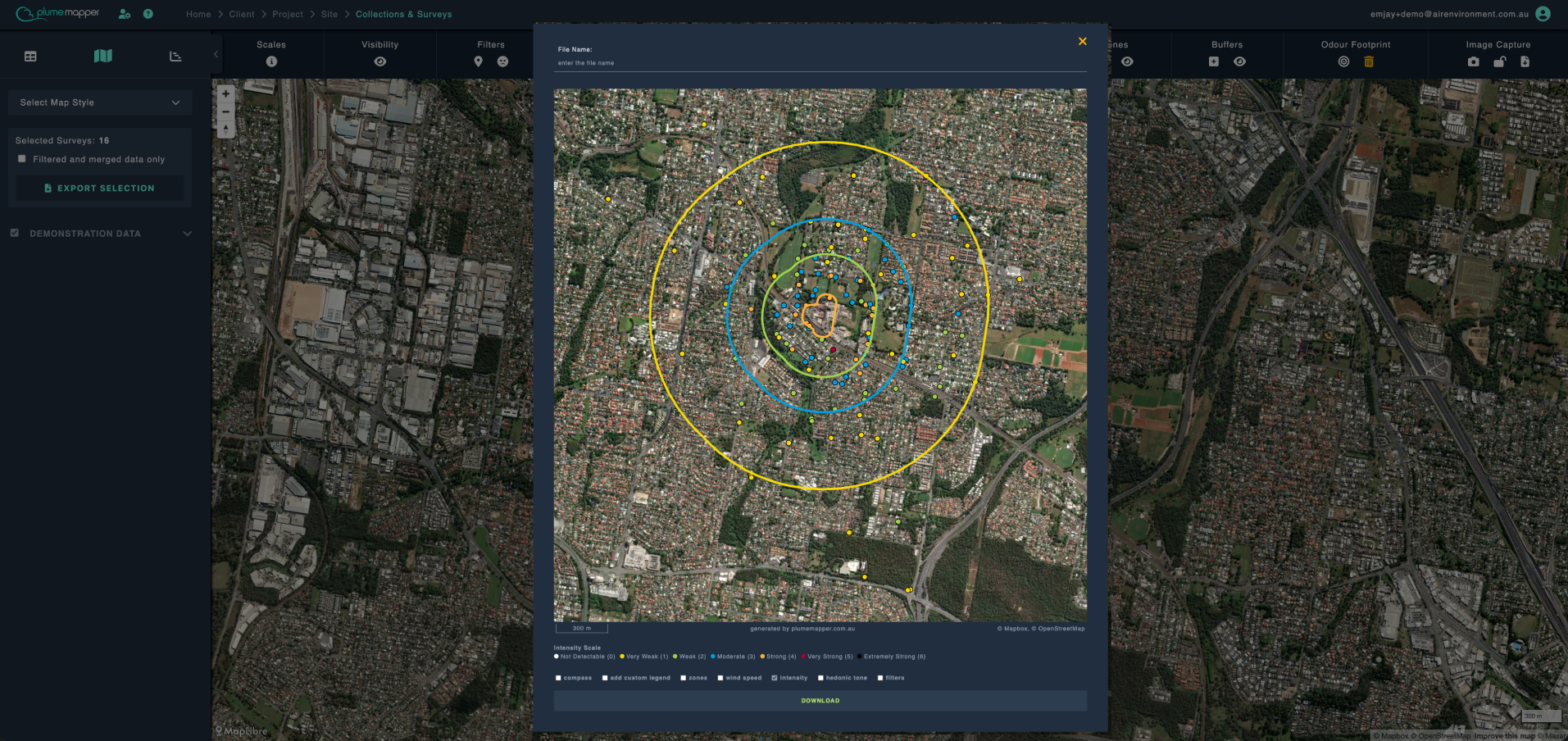Enable the wind speed checkbox
Image resolution: width=1568 pixels, height=741 pixels.
[720, 678]
